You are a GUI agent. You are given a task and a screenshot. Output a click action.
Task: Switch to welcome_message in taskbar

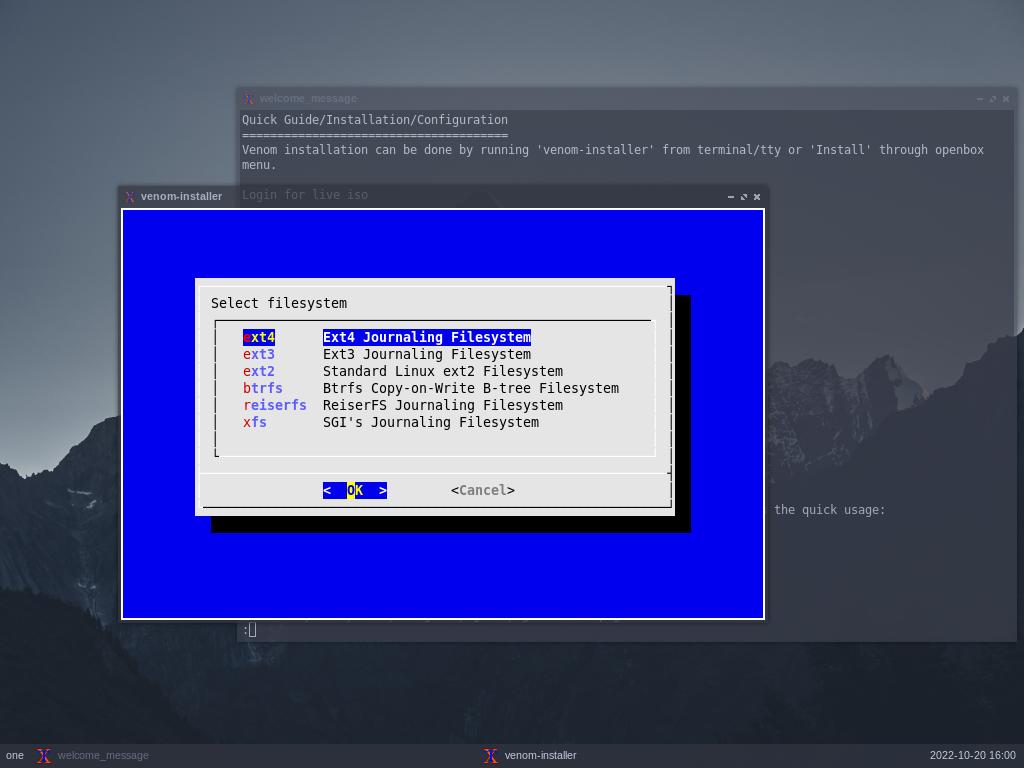(103, 756)
